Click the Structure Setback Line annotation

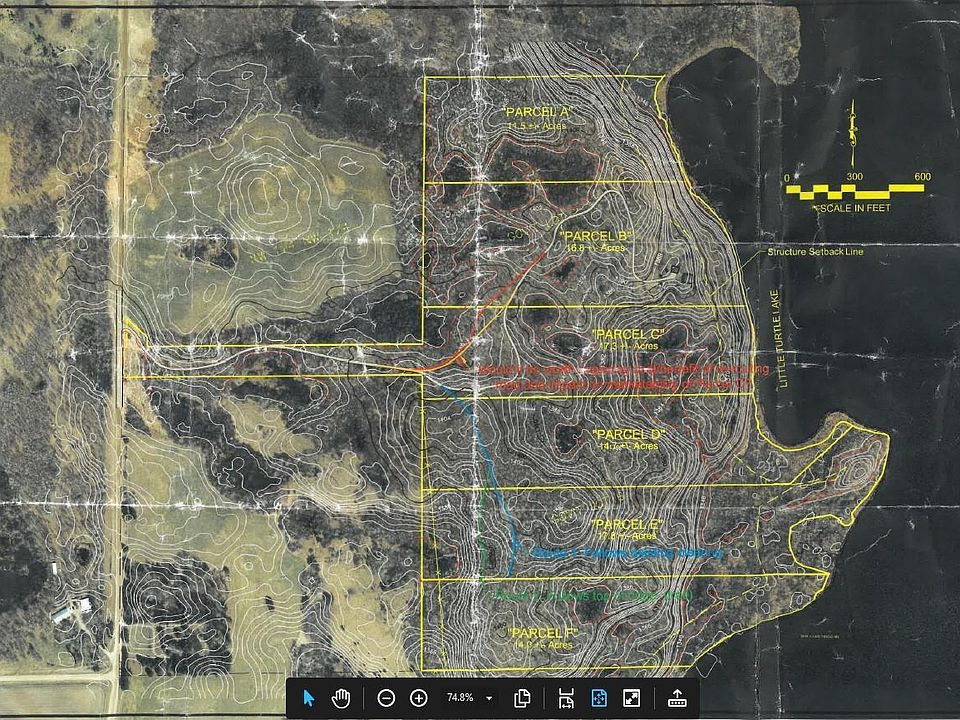click(x=814, y=252)
